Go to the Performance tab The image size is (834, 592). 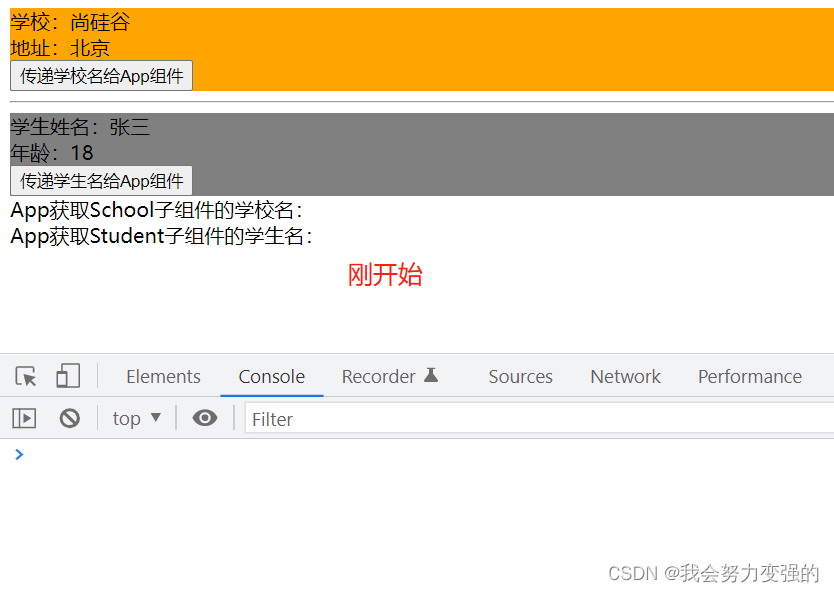(x=750, y=377)
